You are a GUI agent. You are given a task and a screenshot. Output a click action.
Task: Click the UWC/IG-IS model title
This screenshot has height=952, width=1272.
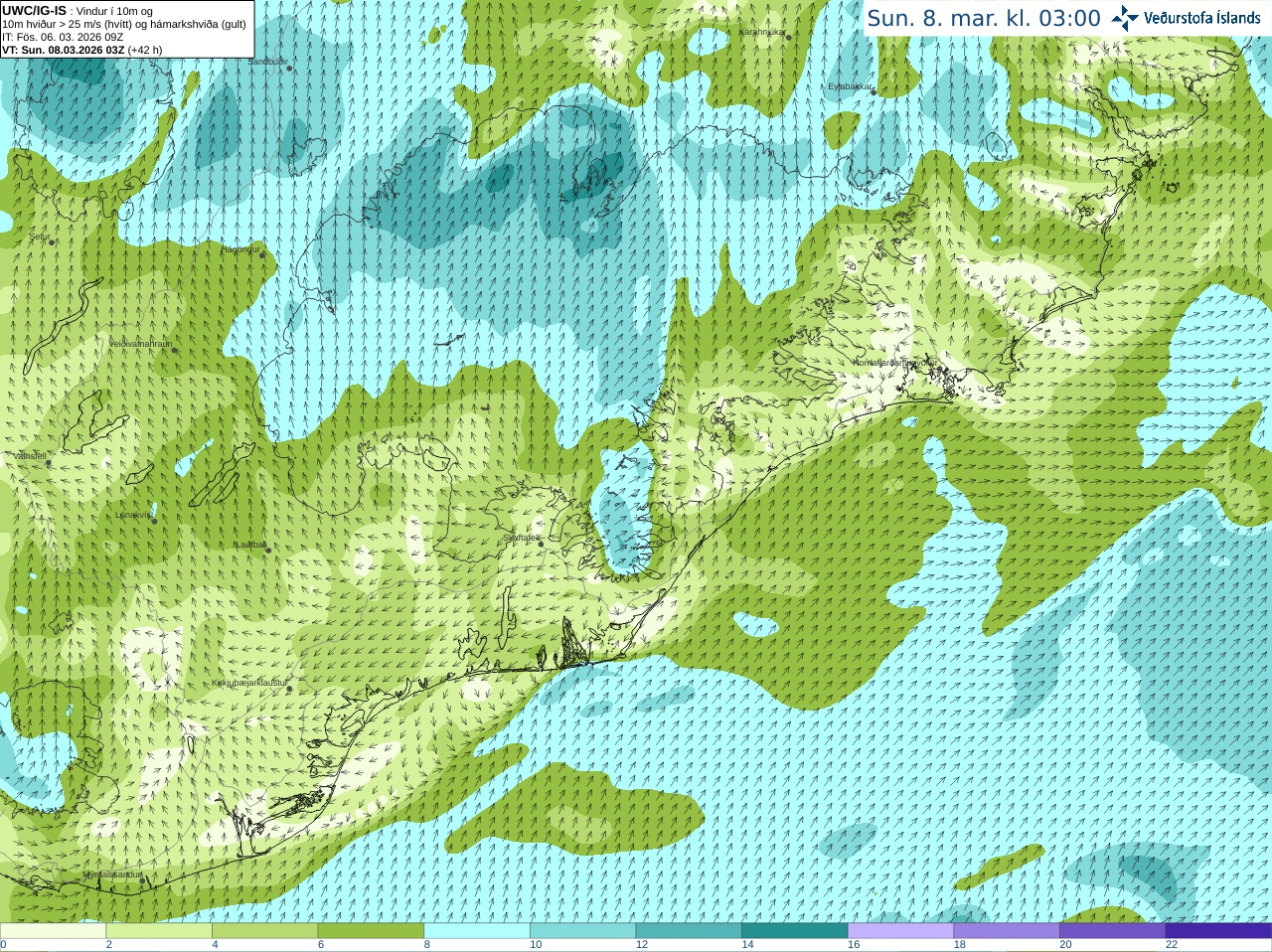35,10
